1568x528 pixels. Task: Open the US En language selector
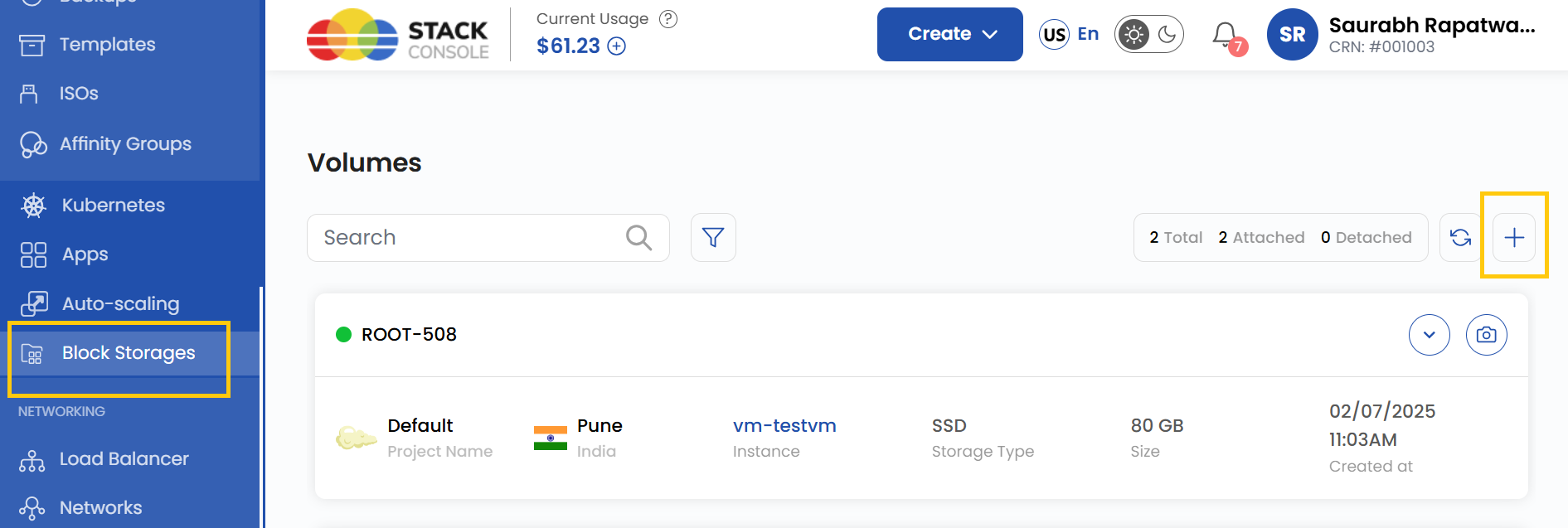point(1070,34)
